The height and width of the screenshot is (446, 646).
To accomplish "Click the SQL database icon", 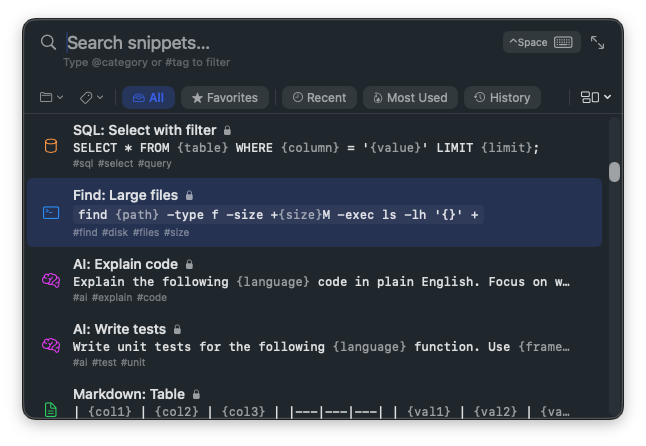I will point(51,146).
